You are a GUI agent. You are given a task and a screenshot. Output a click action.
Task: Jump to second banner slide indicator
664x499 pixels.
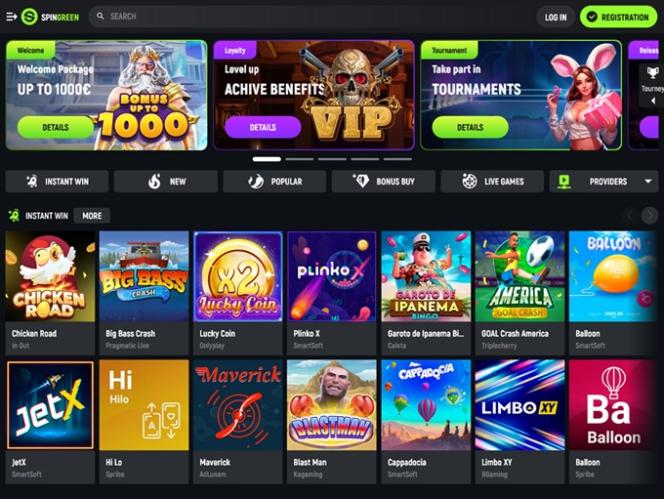coord(299,159)
